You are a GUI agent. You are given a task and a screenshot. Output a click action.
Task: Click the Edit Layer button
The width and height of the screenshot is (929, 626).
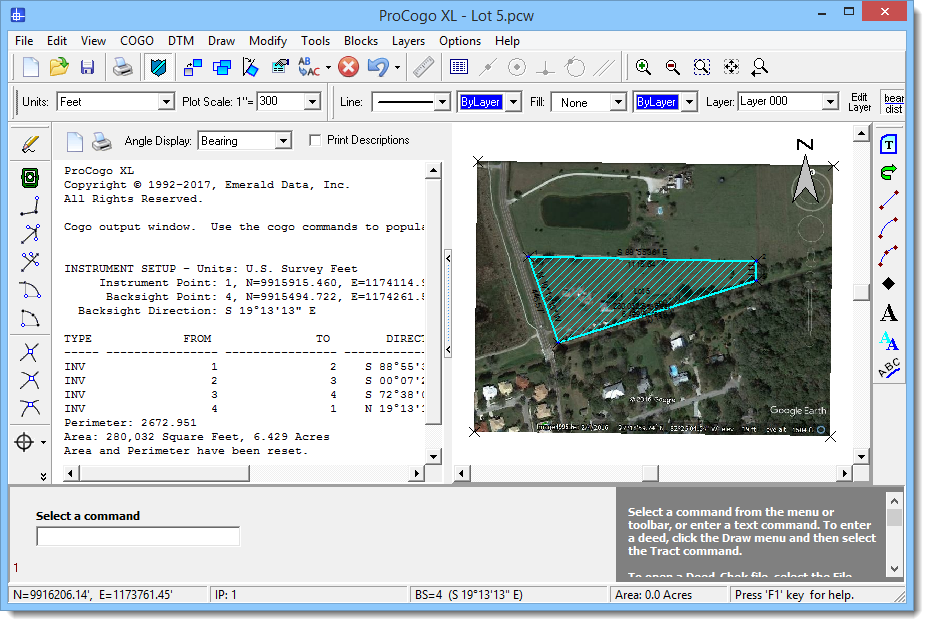(x=859, y=102)
